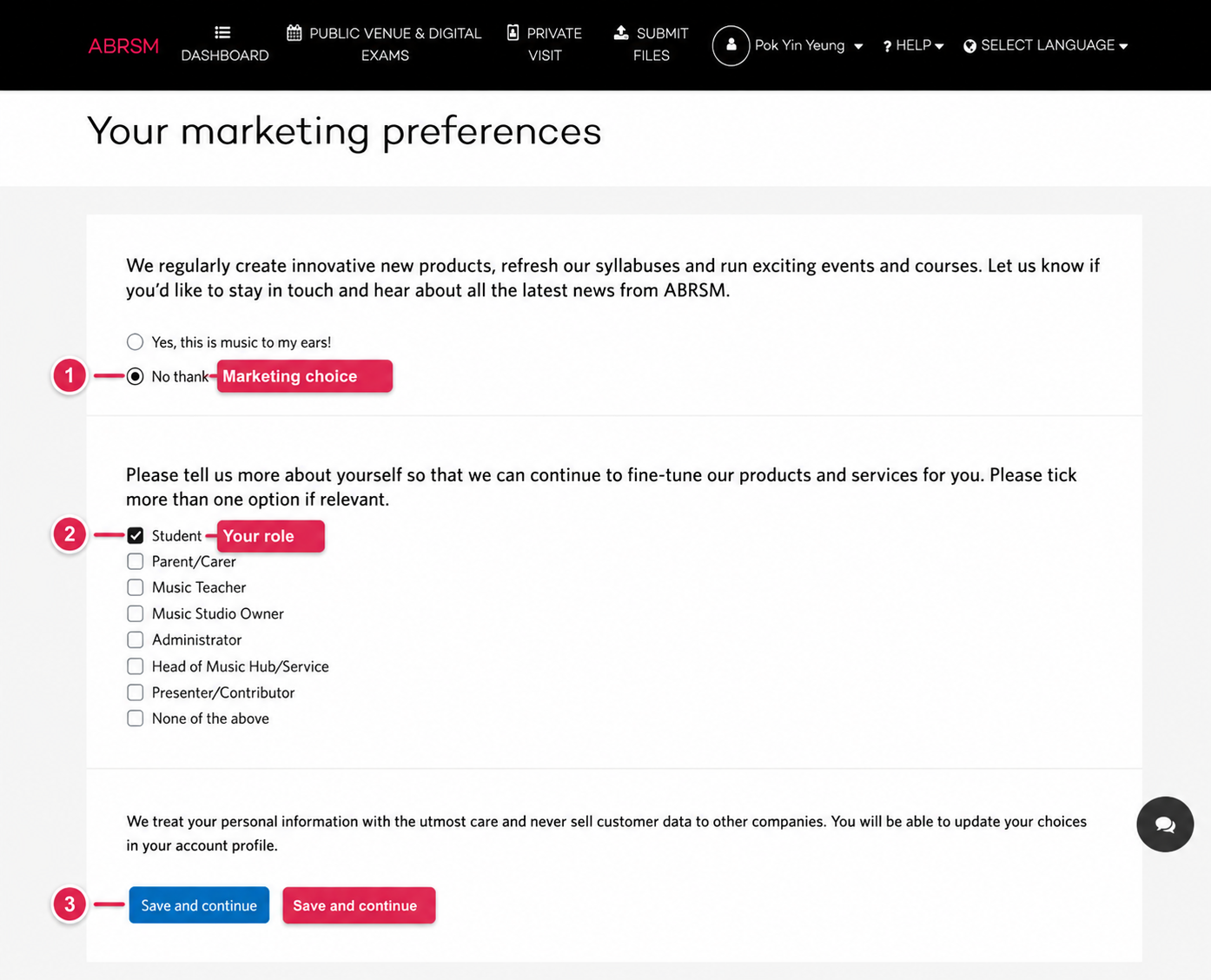This screenshot has width=1211, height=980.
Task: Click the 'Your marketing preferences' heading
Action: tap(344, 131)
